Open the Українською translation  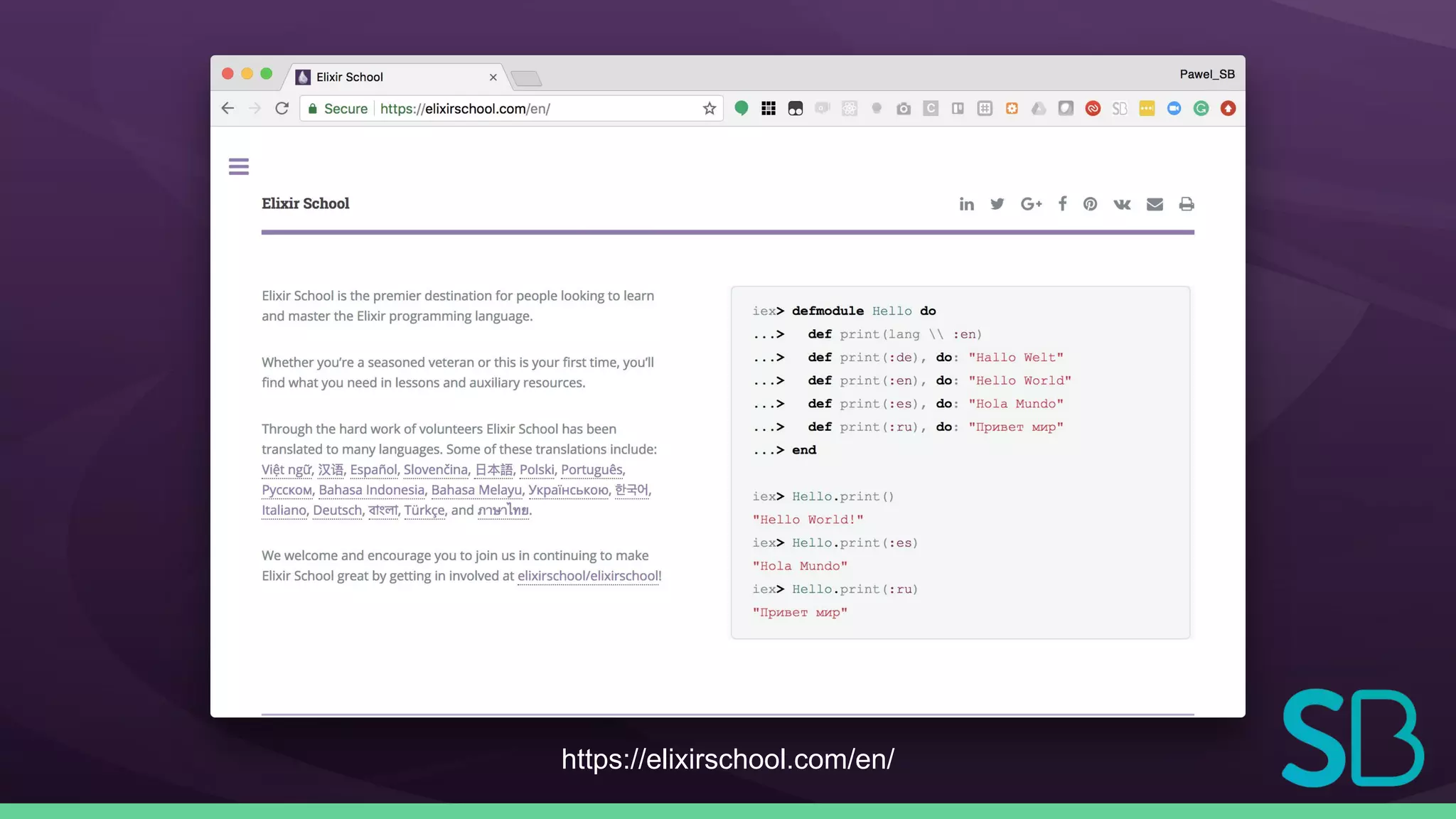568,490
